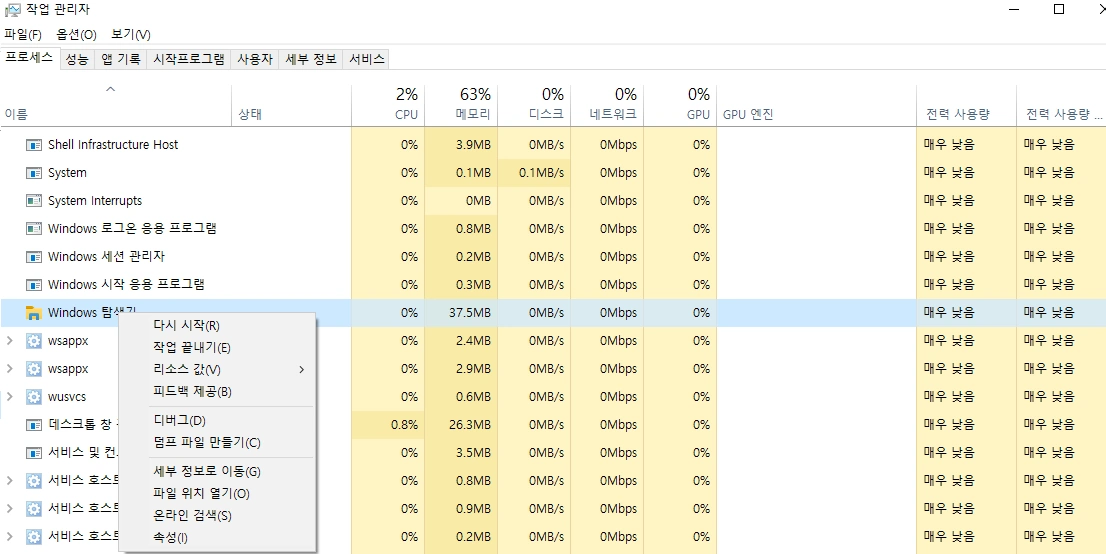Choose 세부 정보로 이동(G) entry
The image size is (1106, 554).
tap(217, 471)
